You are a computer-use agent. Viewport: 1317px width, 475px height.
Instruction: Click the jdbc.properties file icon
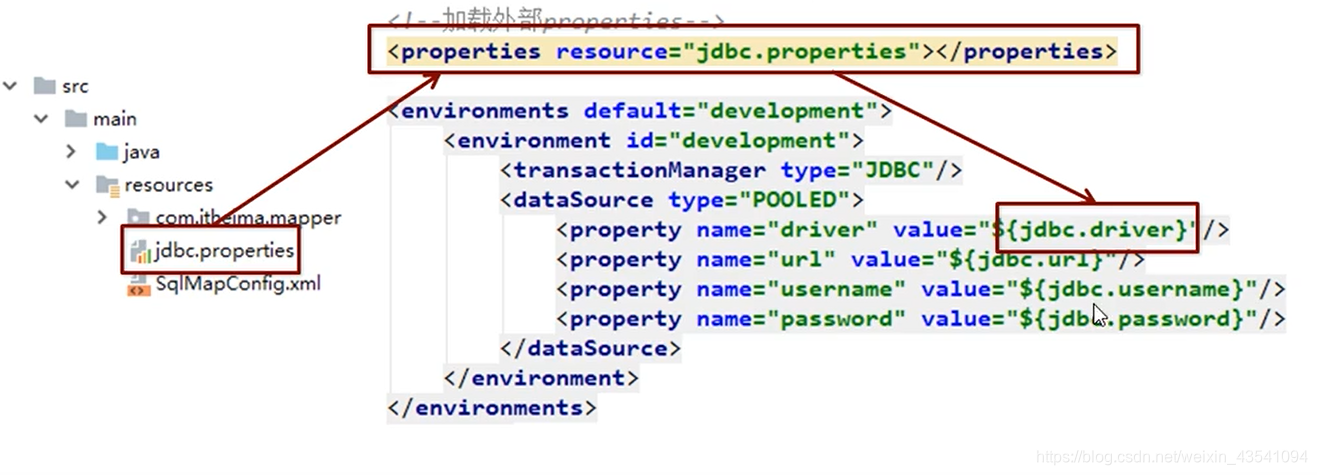pos(139,250)
